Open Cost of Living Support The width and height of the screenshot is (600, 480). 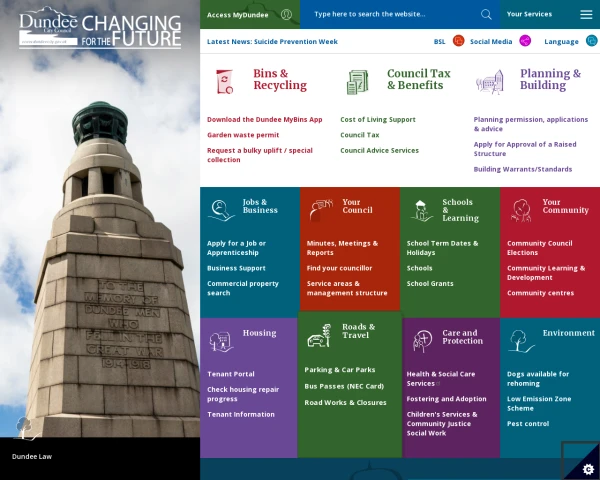(378, 119)
